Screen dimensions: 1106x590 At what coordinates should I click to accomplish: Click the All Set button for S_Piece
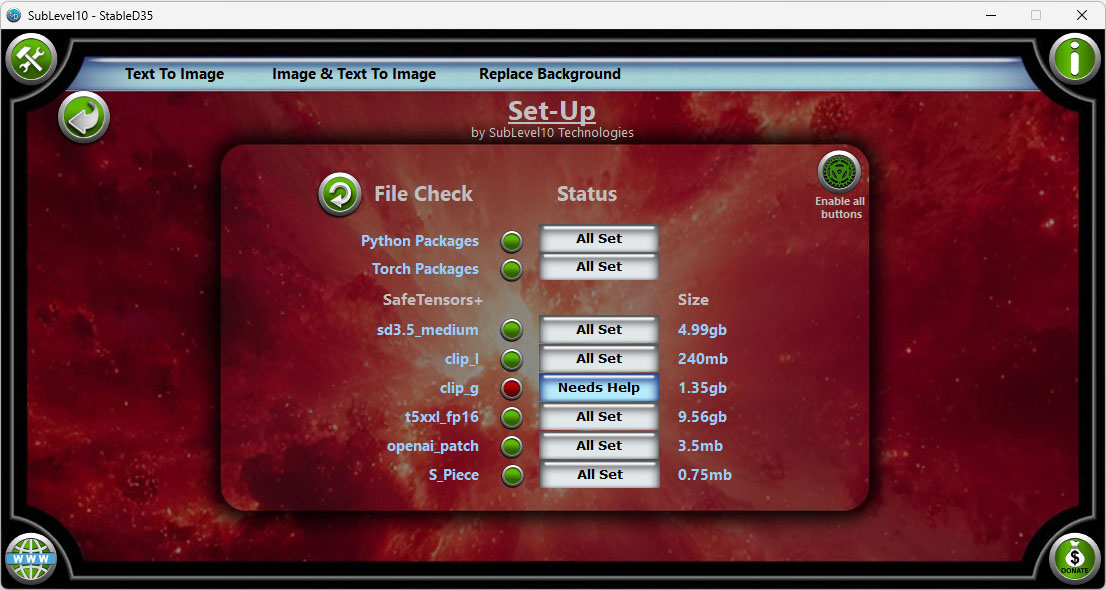click(599, 475)
